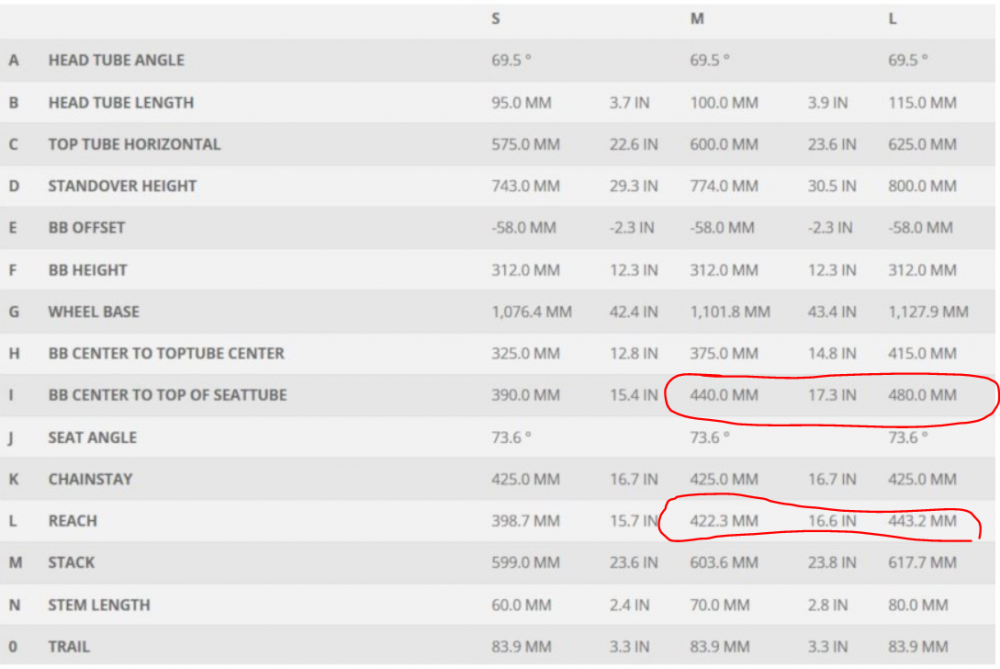The width and height of the screenshot is (1000, 669).
Task: Click the L size column header
Action: pyautogui.click(x=892, y=19)
